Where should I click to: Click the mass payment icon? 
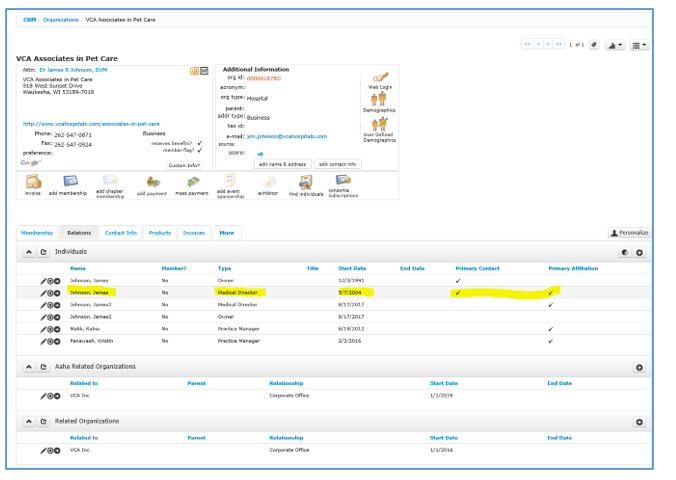click(x=191, y=181)
